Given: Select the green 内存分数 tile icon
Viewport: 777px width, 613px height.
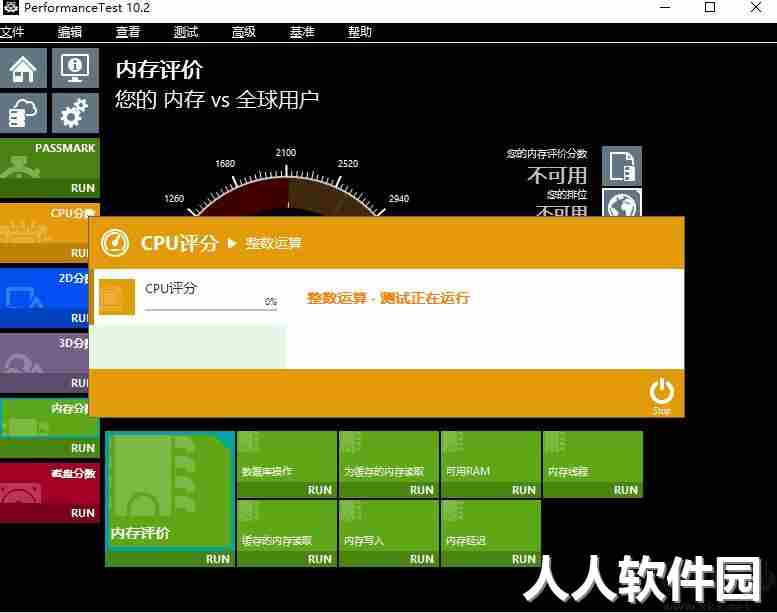Looking at the screenshot, I should [x=25, y=426].
